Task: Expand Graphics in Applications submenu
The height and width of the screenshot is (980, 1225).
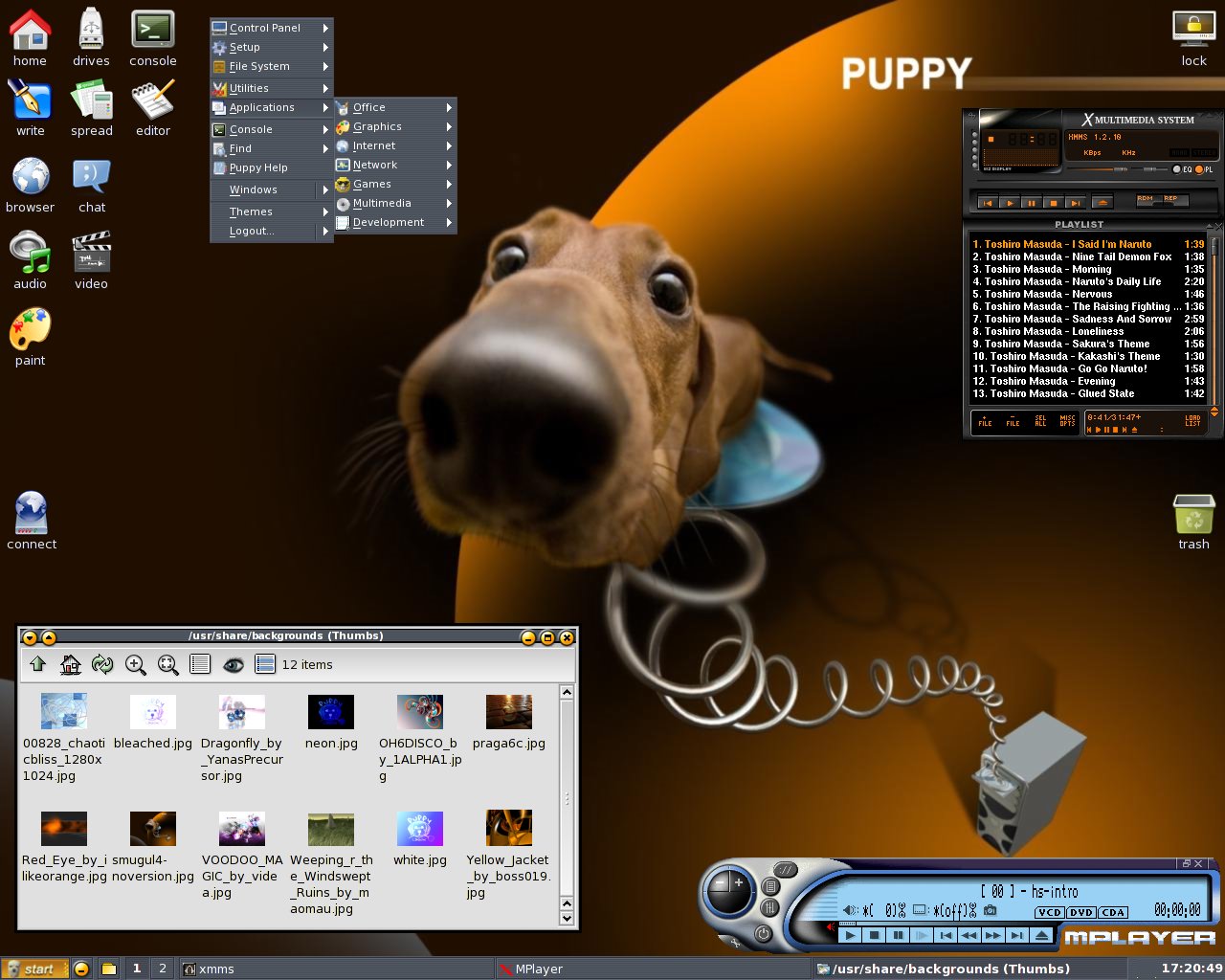Action: pyautogui.click(x=394, y=126)
